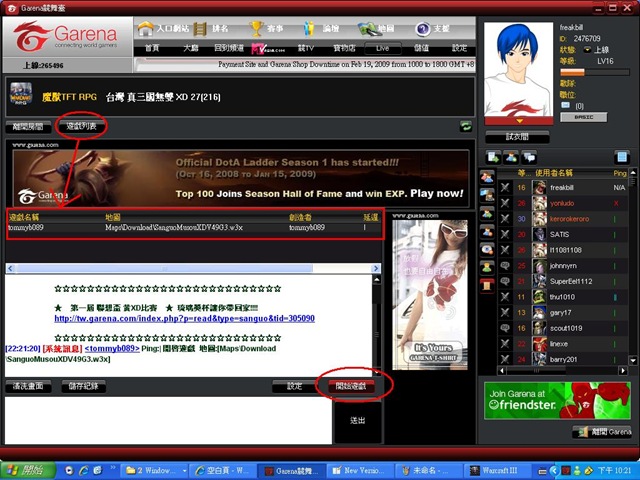640x480 pixels.
Task: Open the home portal icon (入口網站)
Action: (146, 29)
